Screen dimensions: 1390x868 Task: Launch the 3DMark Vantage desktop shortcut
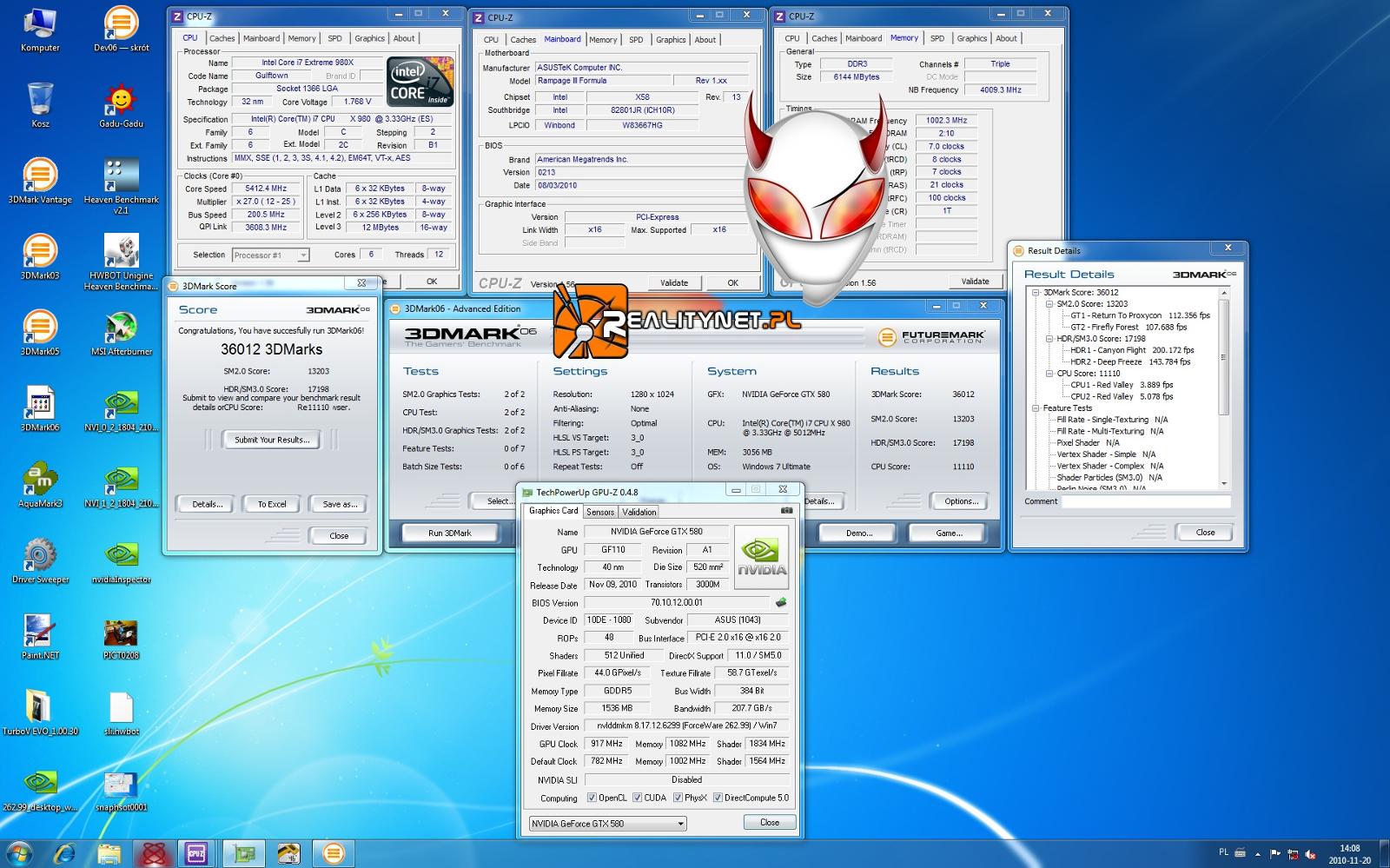40,181
